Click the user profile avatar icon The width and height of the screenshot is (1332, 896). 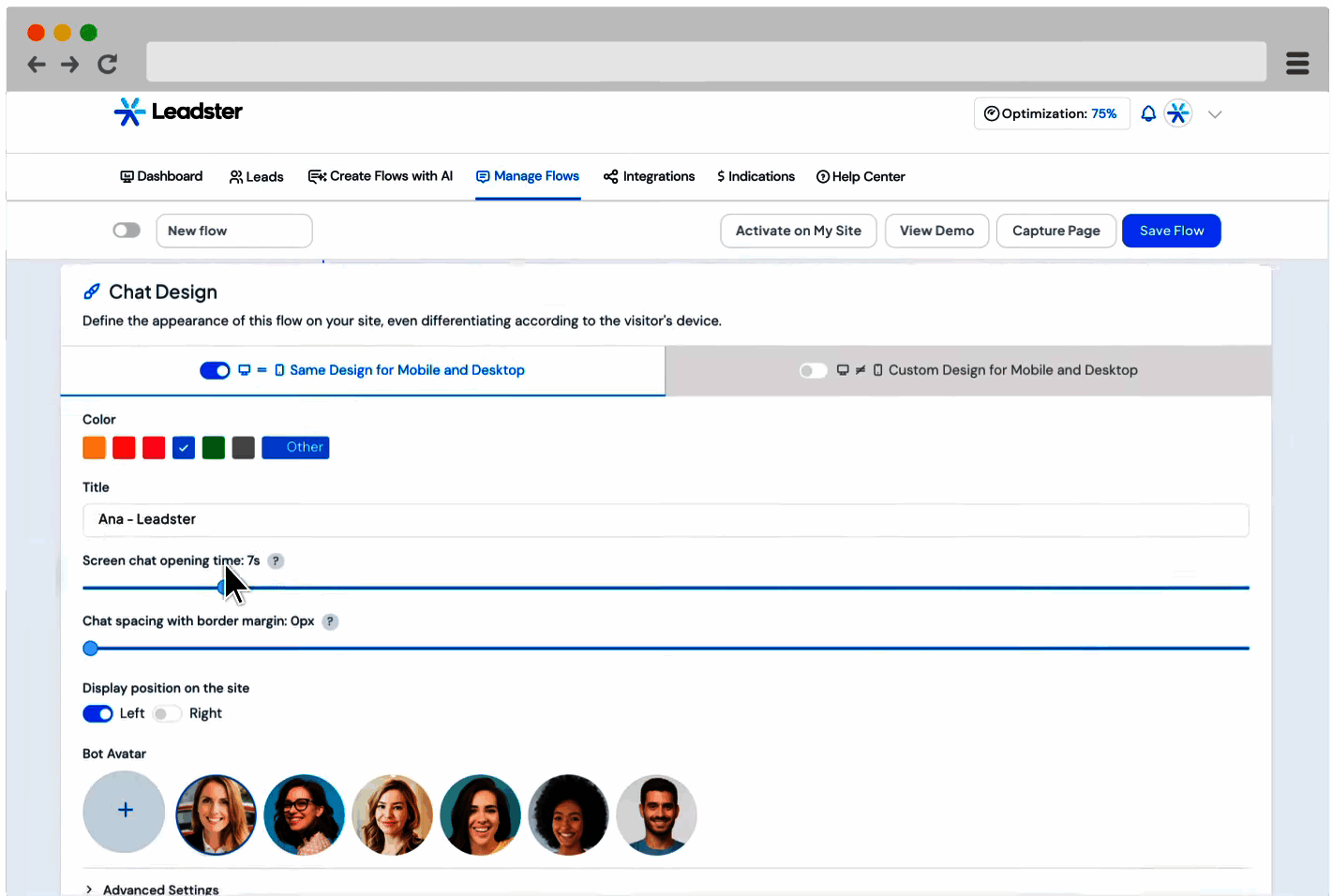1178,113
